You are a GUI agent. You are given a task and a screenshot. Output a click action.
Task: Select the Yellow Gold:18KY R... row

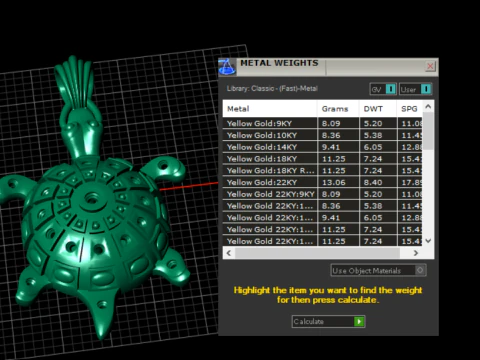tap(322, 170)
